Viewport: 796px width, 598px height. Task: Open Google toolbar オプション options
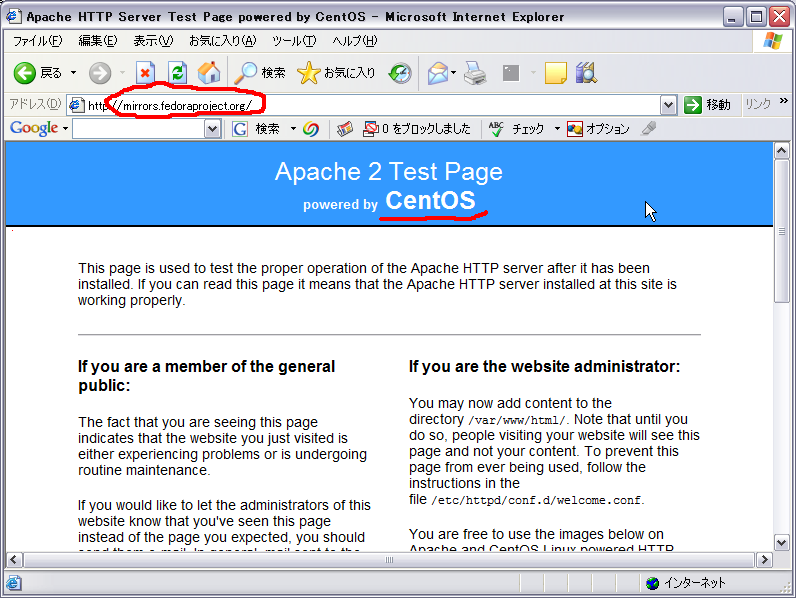tap(598, 129)
